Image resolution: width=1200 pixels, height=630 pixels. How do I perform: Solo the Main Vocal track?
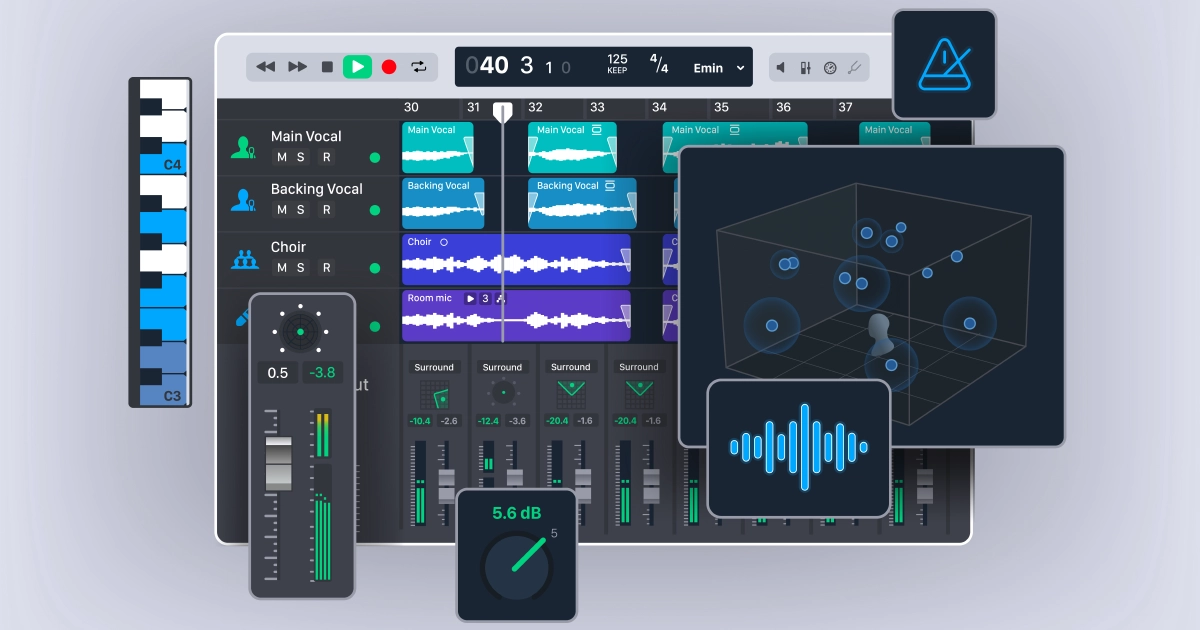(301, 157)
